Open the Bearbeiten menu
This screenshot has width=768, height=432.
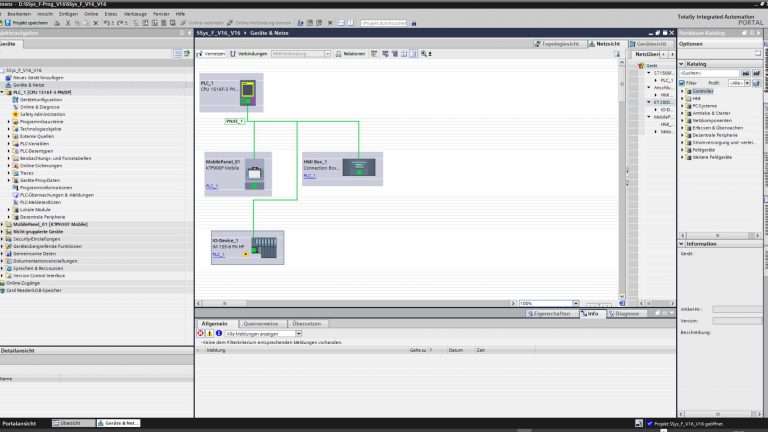(19, 14)
